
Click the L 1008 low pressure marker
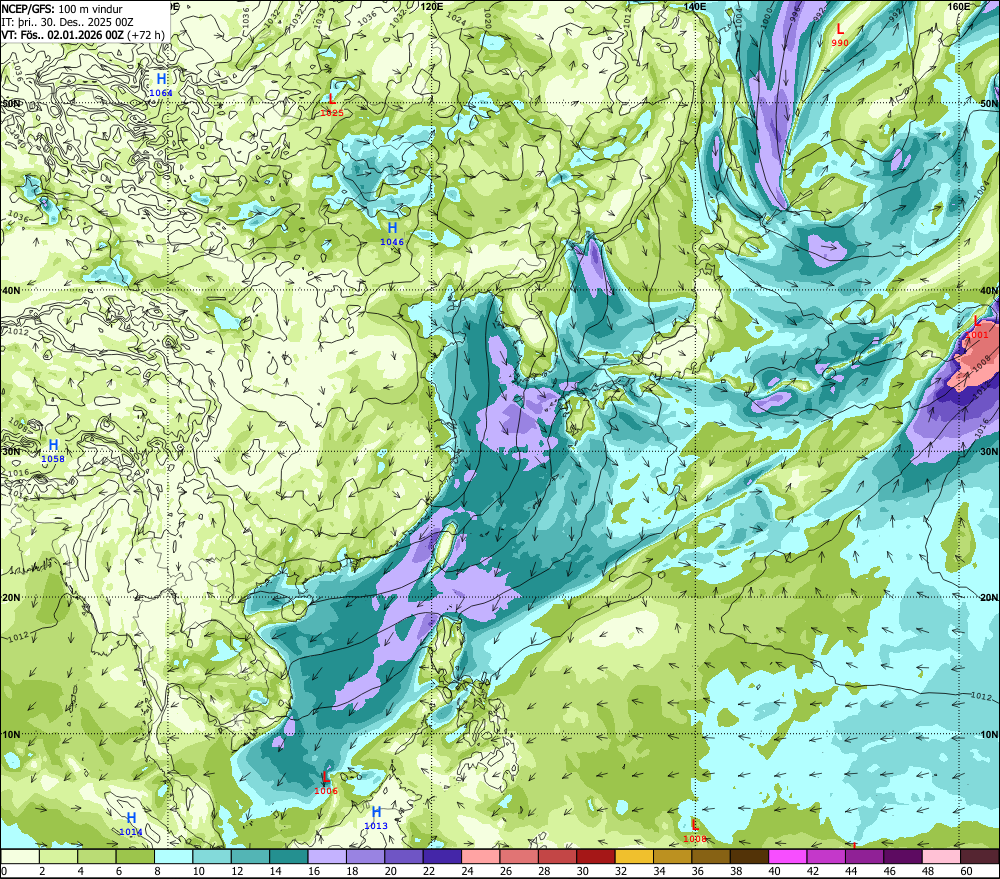[x=695, y=831]
